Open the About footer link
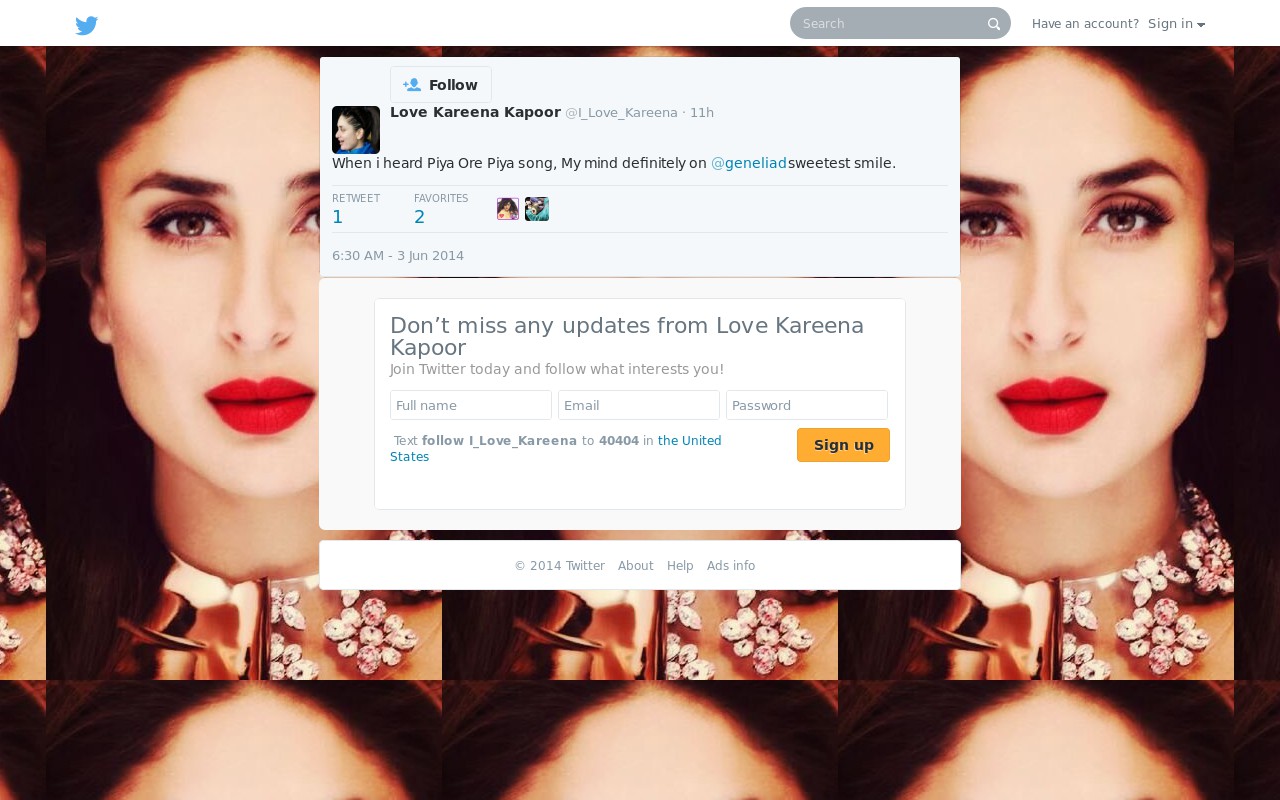 (636, 566)
